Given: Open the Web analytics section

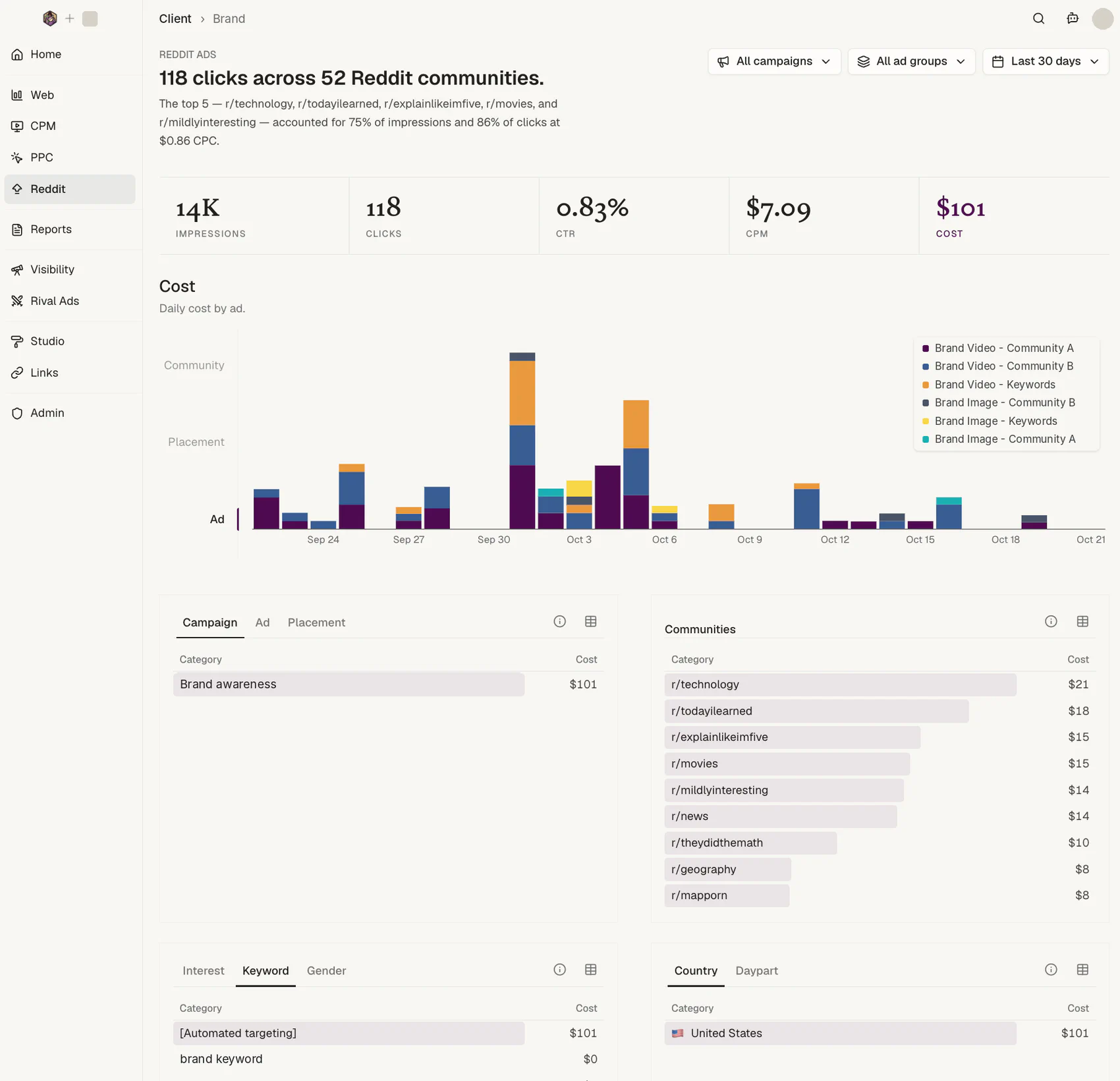Looking at the screenshot, I should tap(70, 95).
